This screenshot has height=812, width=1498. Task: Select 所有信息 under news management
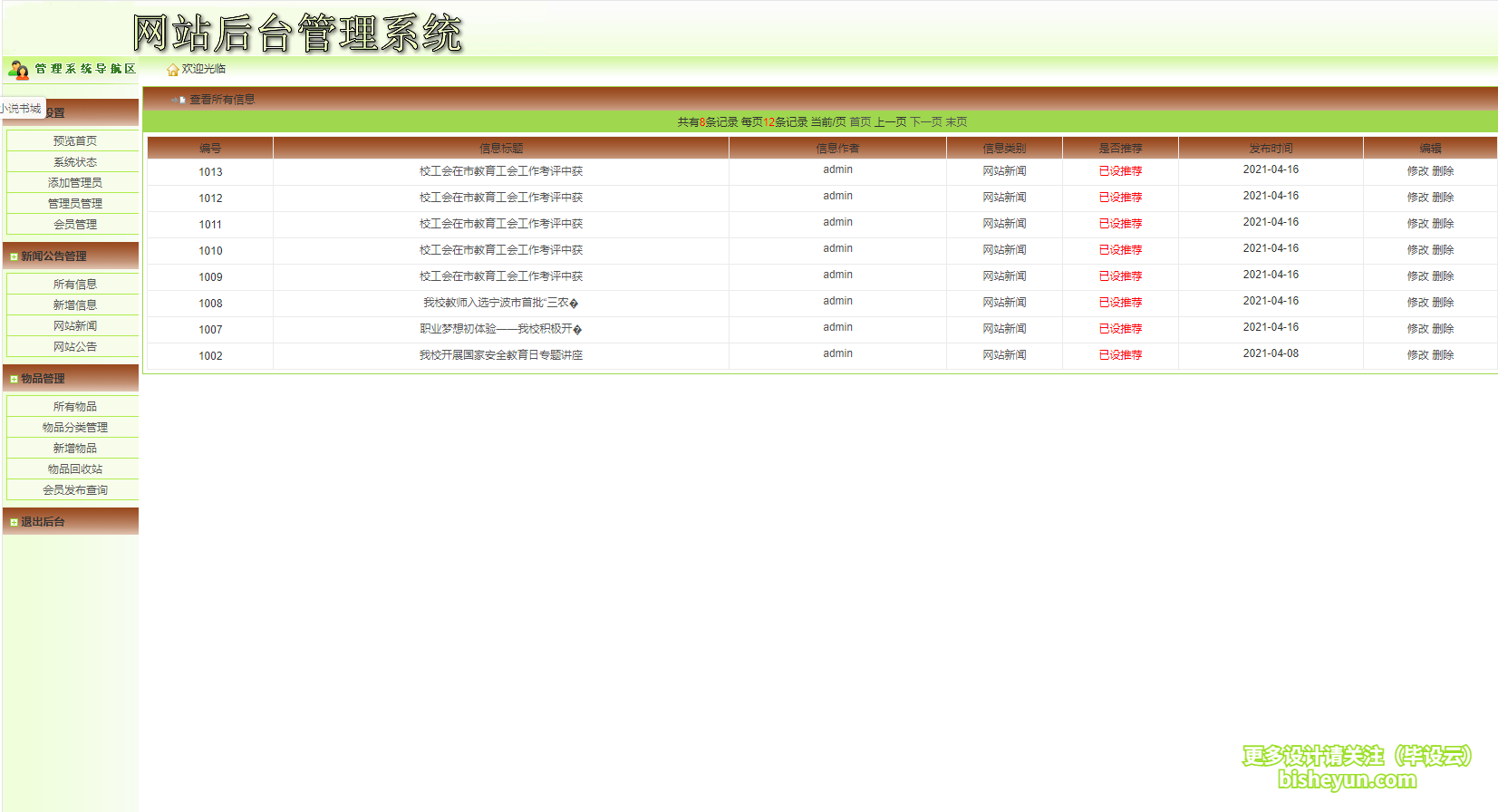click(74, 284)
